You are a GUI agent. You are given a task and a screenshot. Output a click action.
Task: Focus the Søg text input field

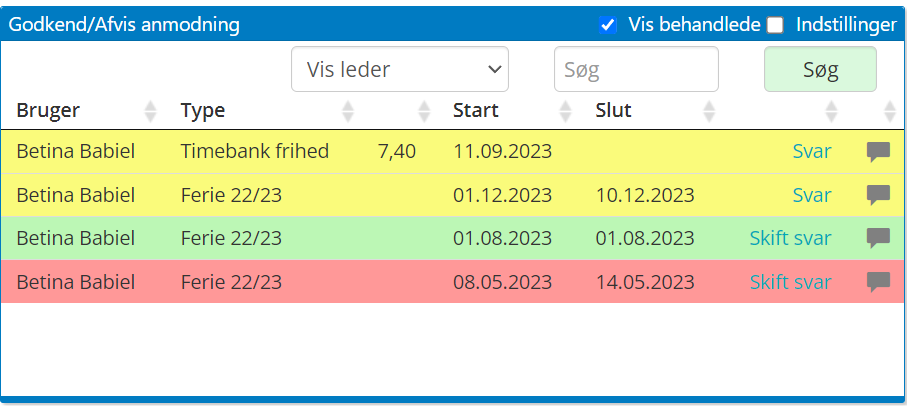[x=636, y=70]
